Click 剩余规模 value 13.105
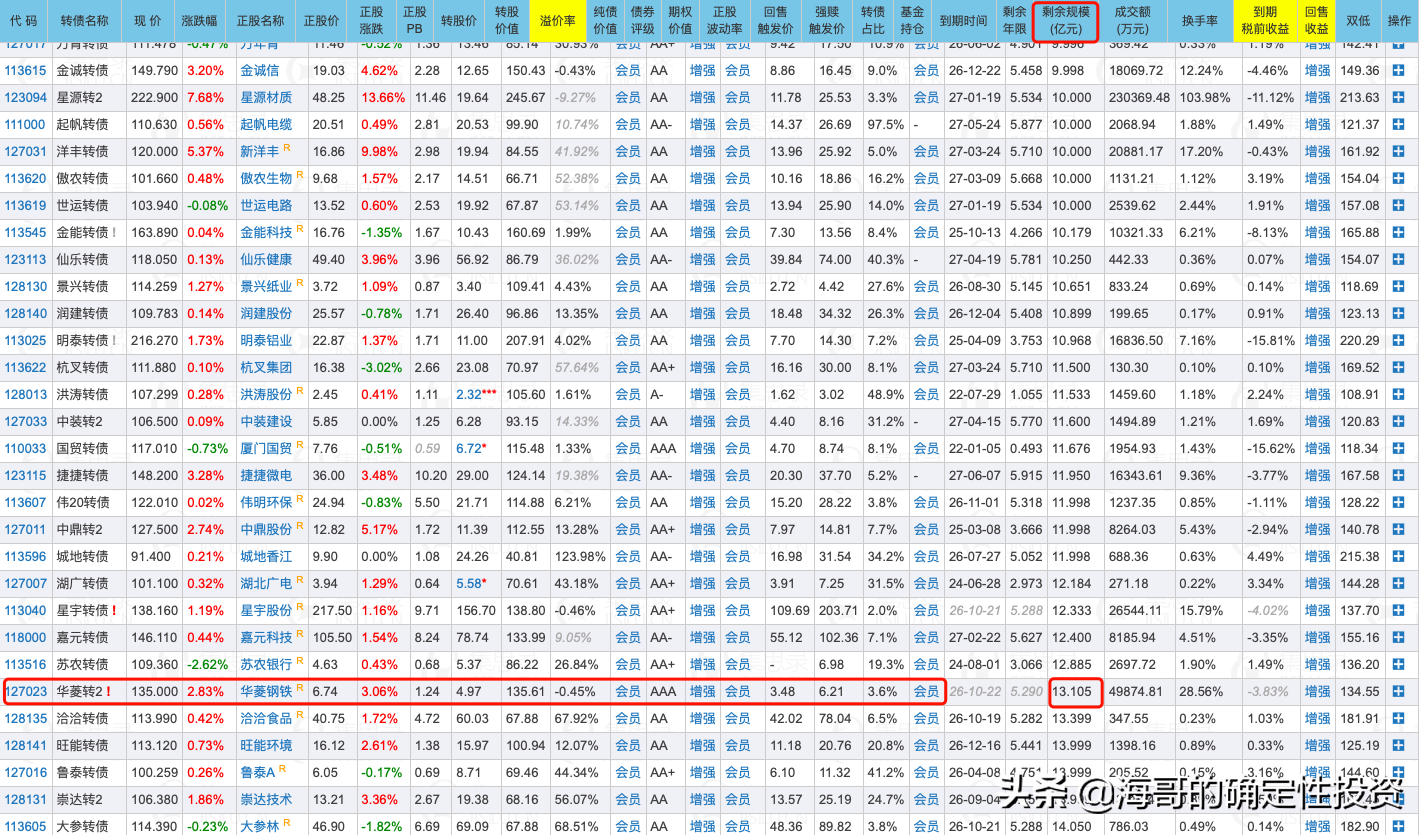The height and width of the screenshot is (835, 1428). point(1072,691)
